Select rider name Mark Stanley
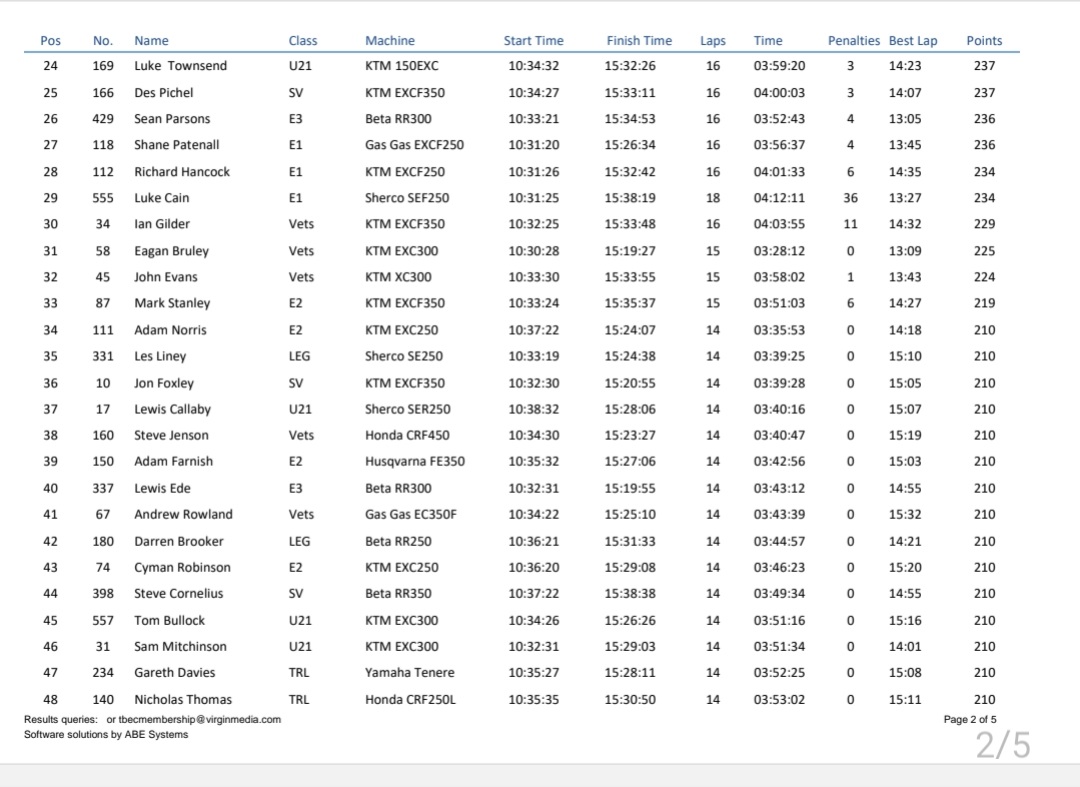Viewport: 1080px width, 787px height. (x=172, y=303)
